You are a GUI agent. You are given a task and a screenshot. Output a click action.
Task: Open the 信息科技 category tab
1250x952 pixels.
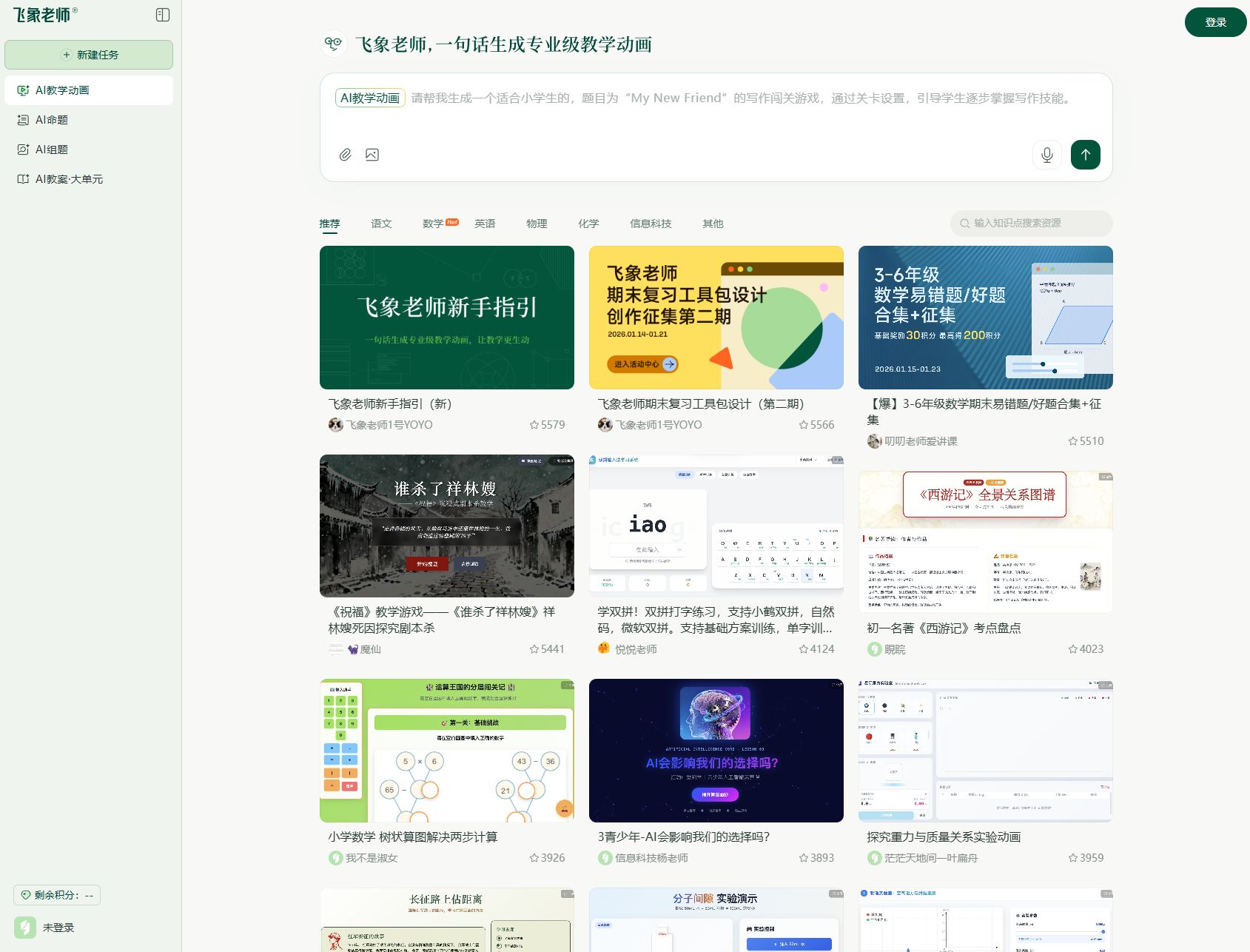coord(651,223)
